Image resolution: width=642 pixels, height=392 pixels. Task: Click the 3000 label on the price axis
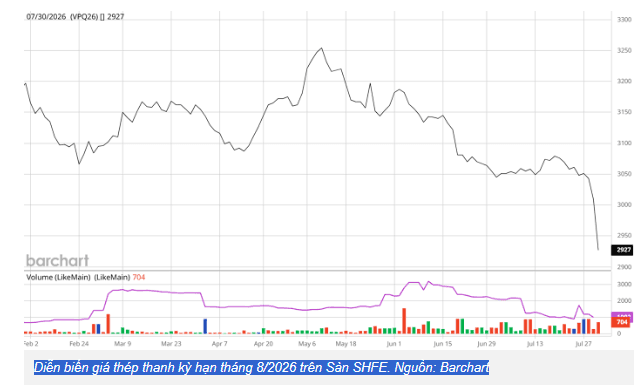coord(624,204)
